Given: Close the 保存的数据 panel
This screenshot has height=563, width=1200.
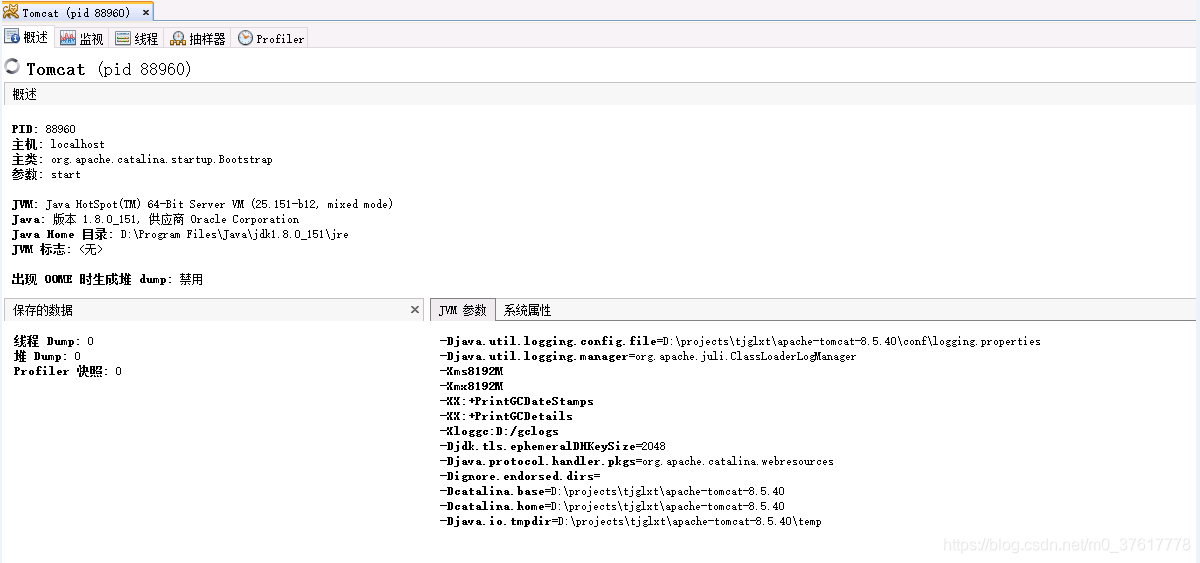Looking at the screenshot, I should [x=415, y=310].
